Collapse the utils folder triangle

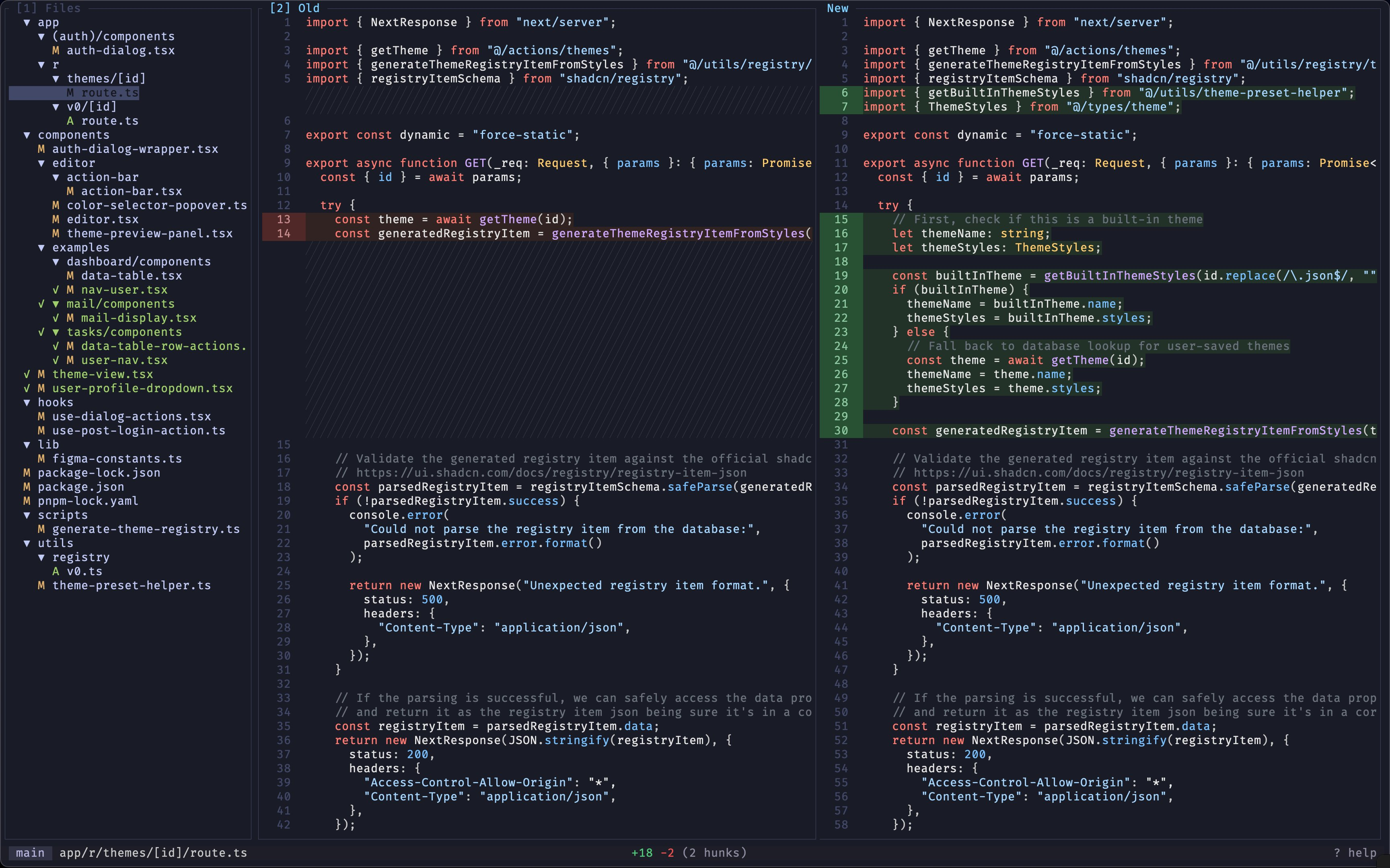[27, 543]
